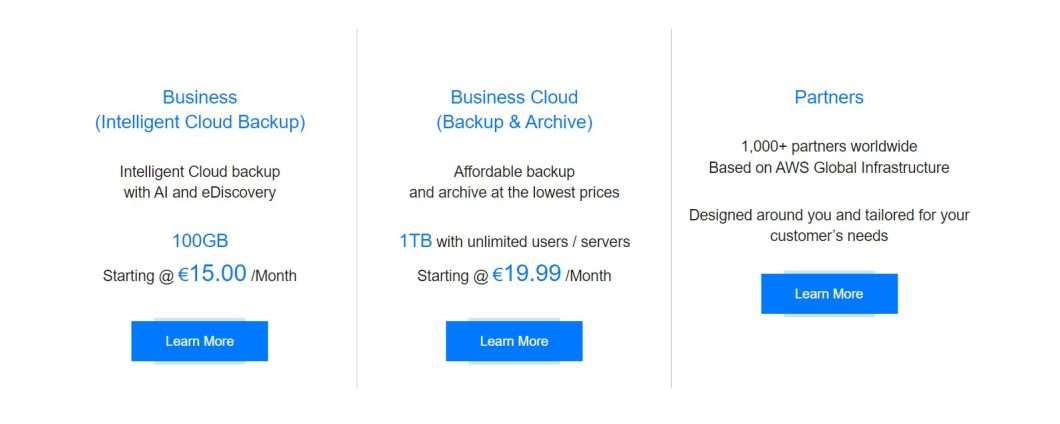Click the €19.99 price

tap(526, 274)
